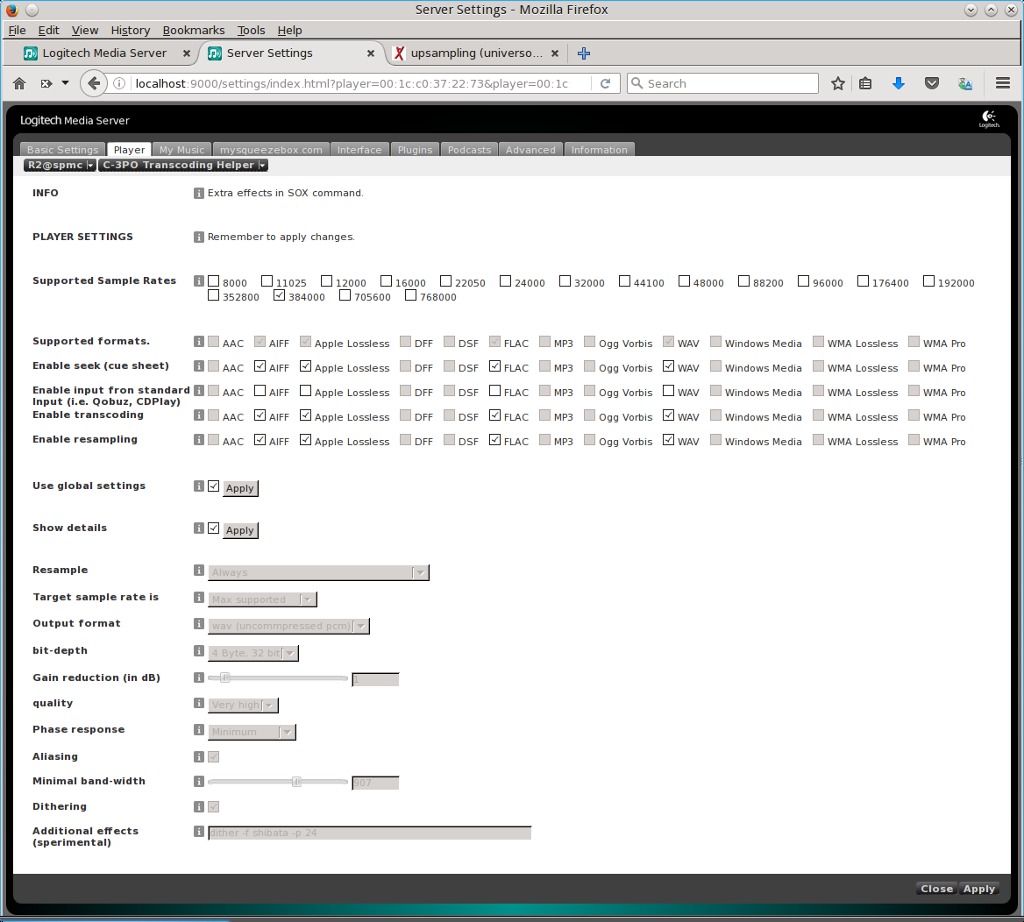Click the info icon for bit-depth
Image resolution: width=1024 pixels, height=922 pixels.
pyautogui.click(x=199, y=651)
